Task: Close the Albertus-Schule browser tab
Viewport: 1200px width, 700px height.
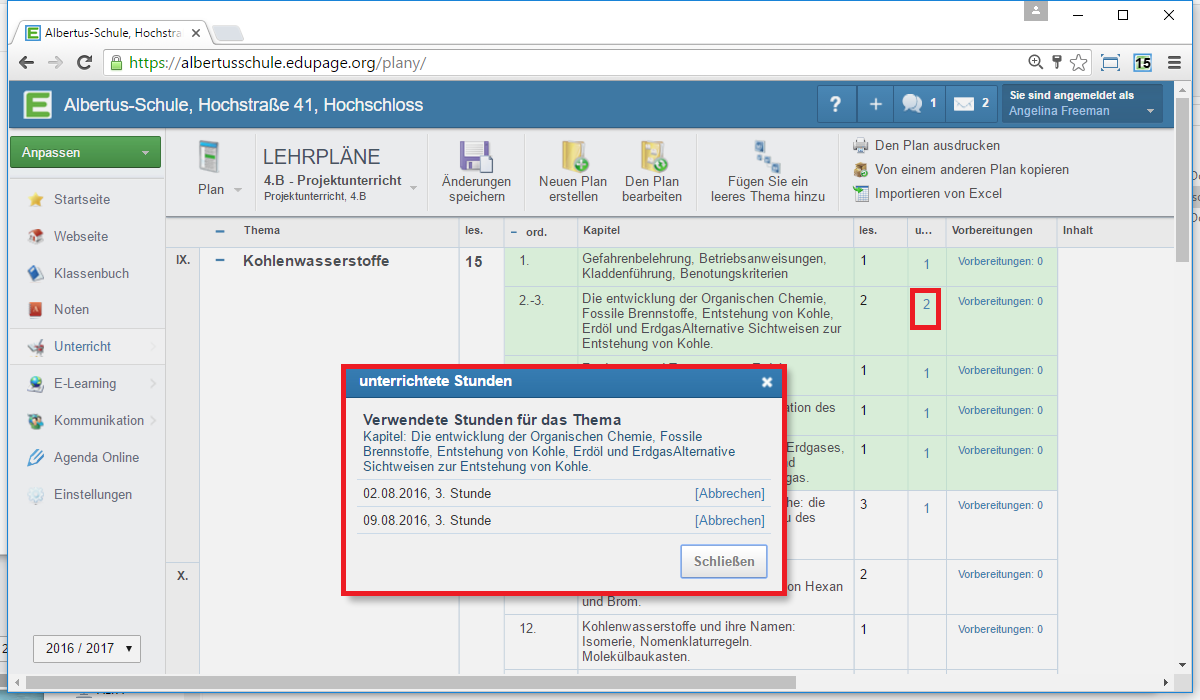Action: point(196,33)
